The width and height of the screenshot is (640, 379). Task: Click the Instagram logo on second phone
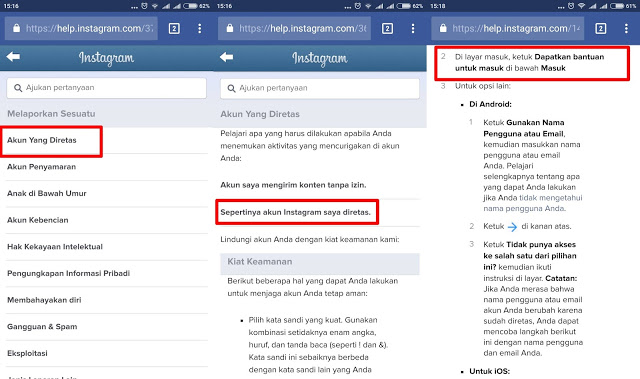pyautogui.click(x=320, y=58)
